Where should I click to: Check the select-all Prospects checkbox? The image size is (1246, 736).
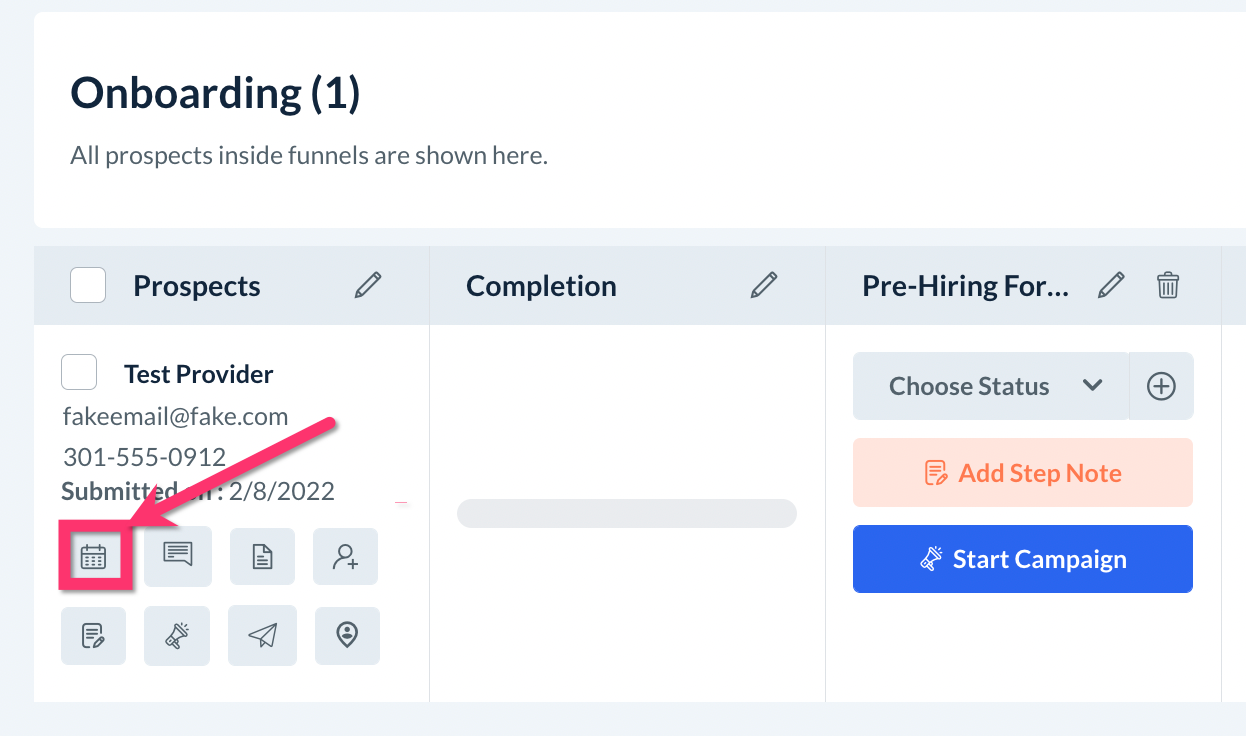tap(88, 286)
